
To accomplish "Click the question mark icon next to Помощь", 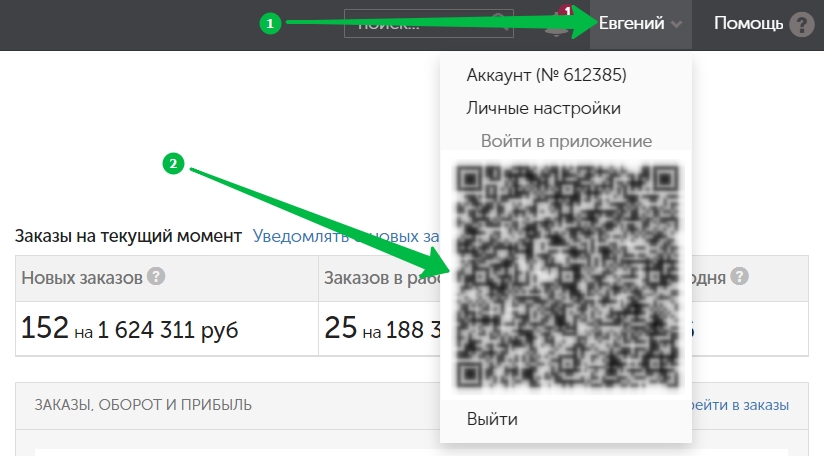I will tap(802, 25).
